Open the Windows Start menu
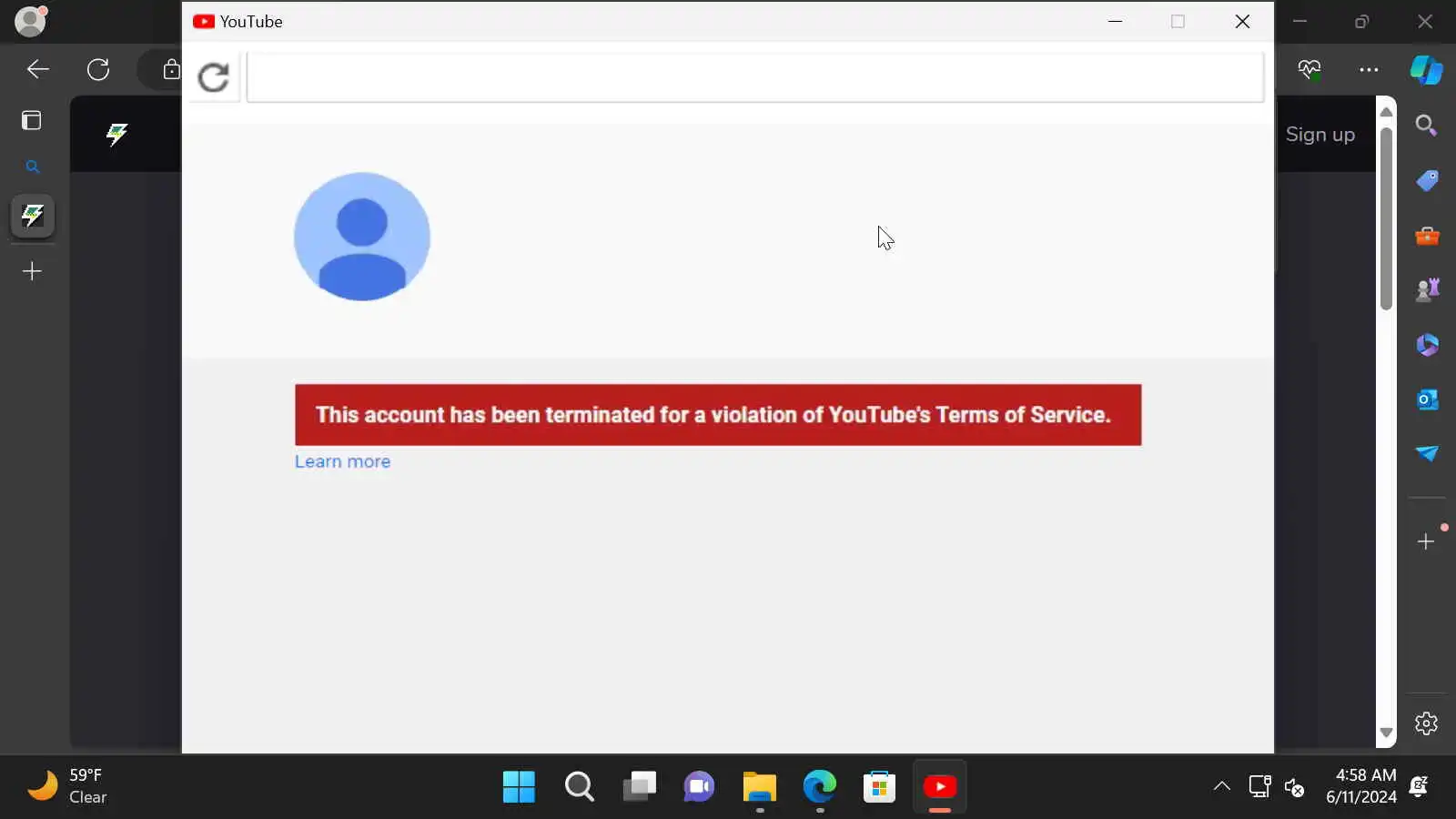Image resolution: width=1456 pixels, height=819 pixels. click(519, 786)
